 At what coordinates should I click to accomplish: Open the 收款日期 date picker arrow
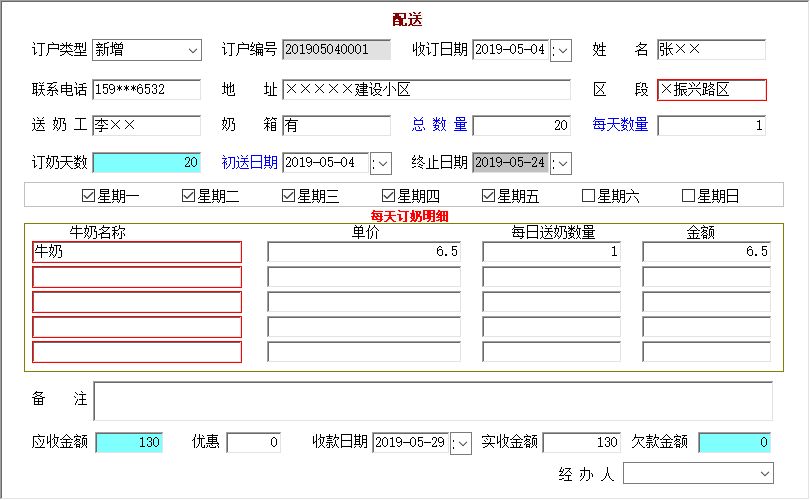pyautogui.click(x=461, y=443)
